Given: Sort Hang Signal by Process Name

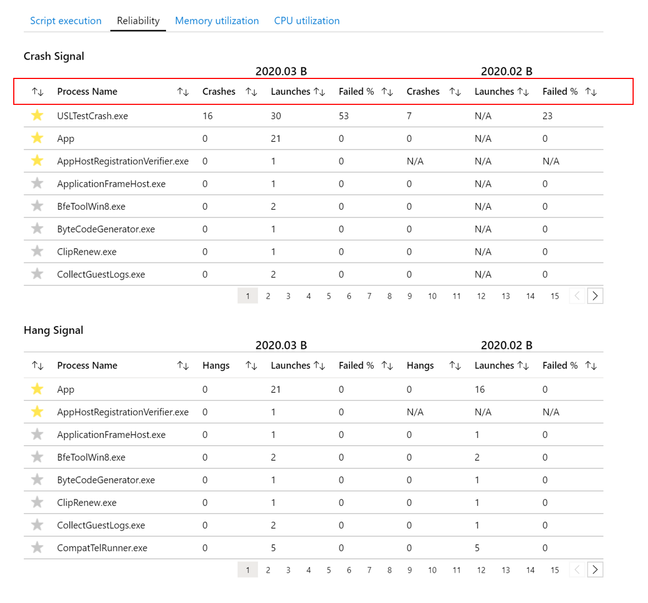Looking at the screenshot, I should [x=183, y=366].
